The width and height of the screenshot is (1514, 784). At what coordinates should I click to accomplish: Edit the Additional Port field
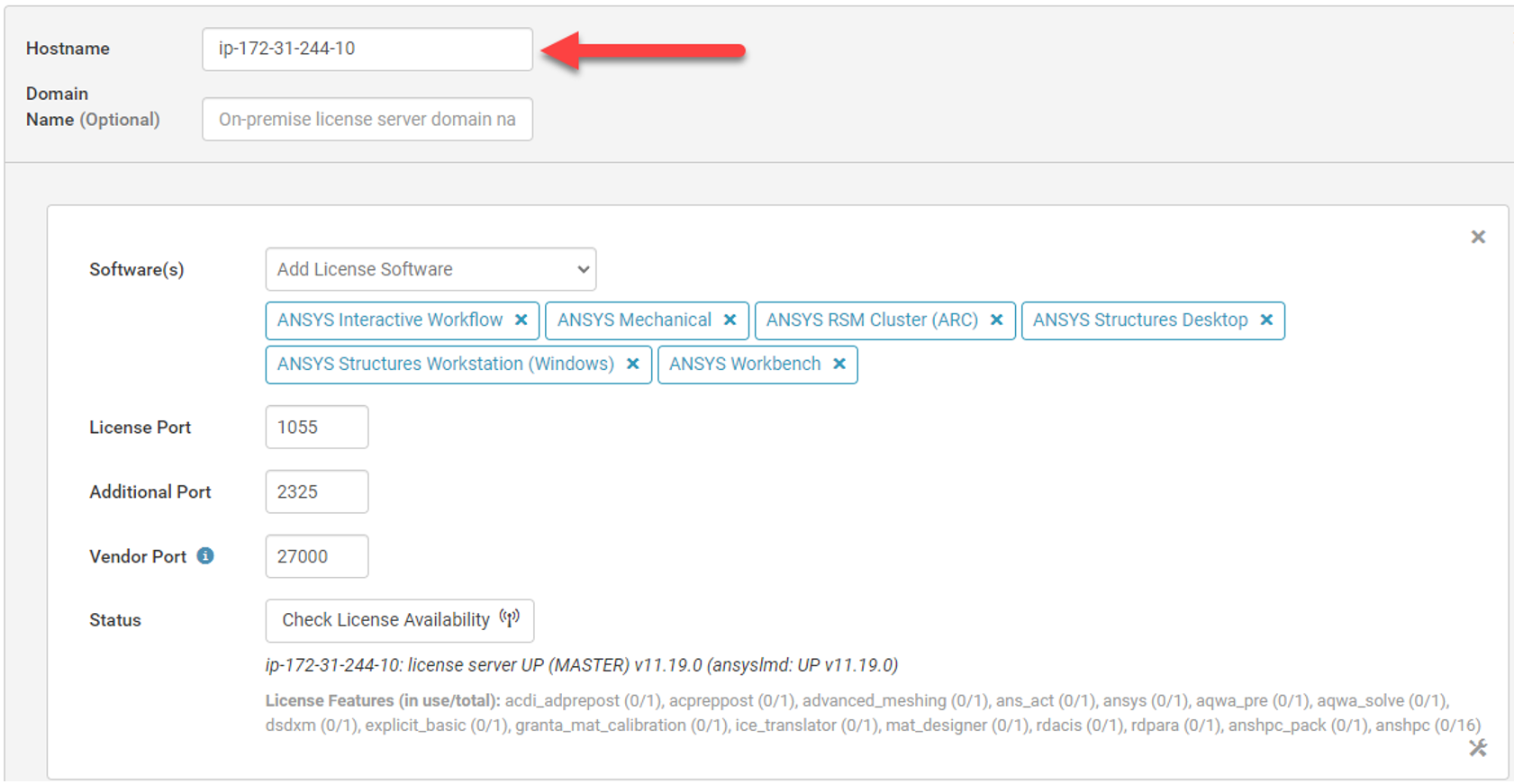point(317,491)
